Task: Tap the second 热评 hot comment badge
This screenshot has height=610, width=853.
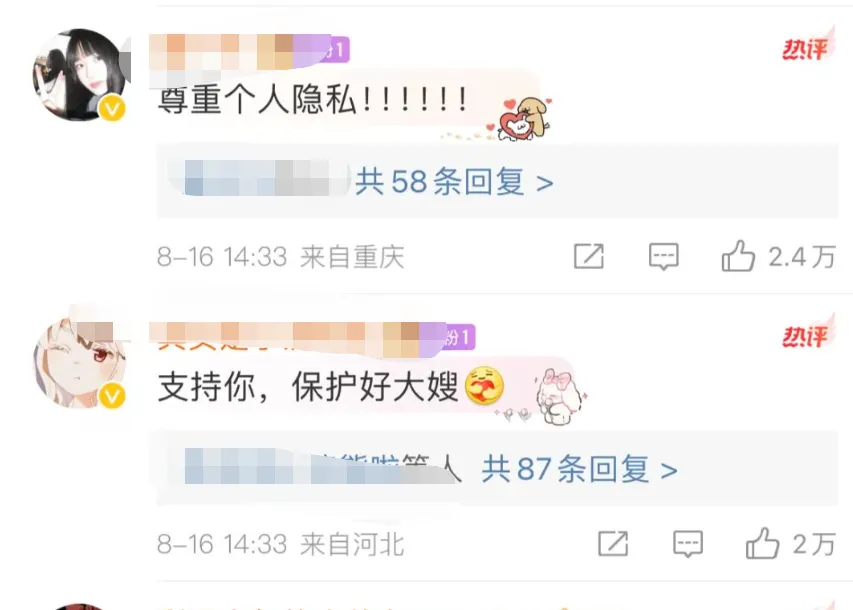Action: [808, 334]
